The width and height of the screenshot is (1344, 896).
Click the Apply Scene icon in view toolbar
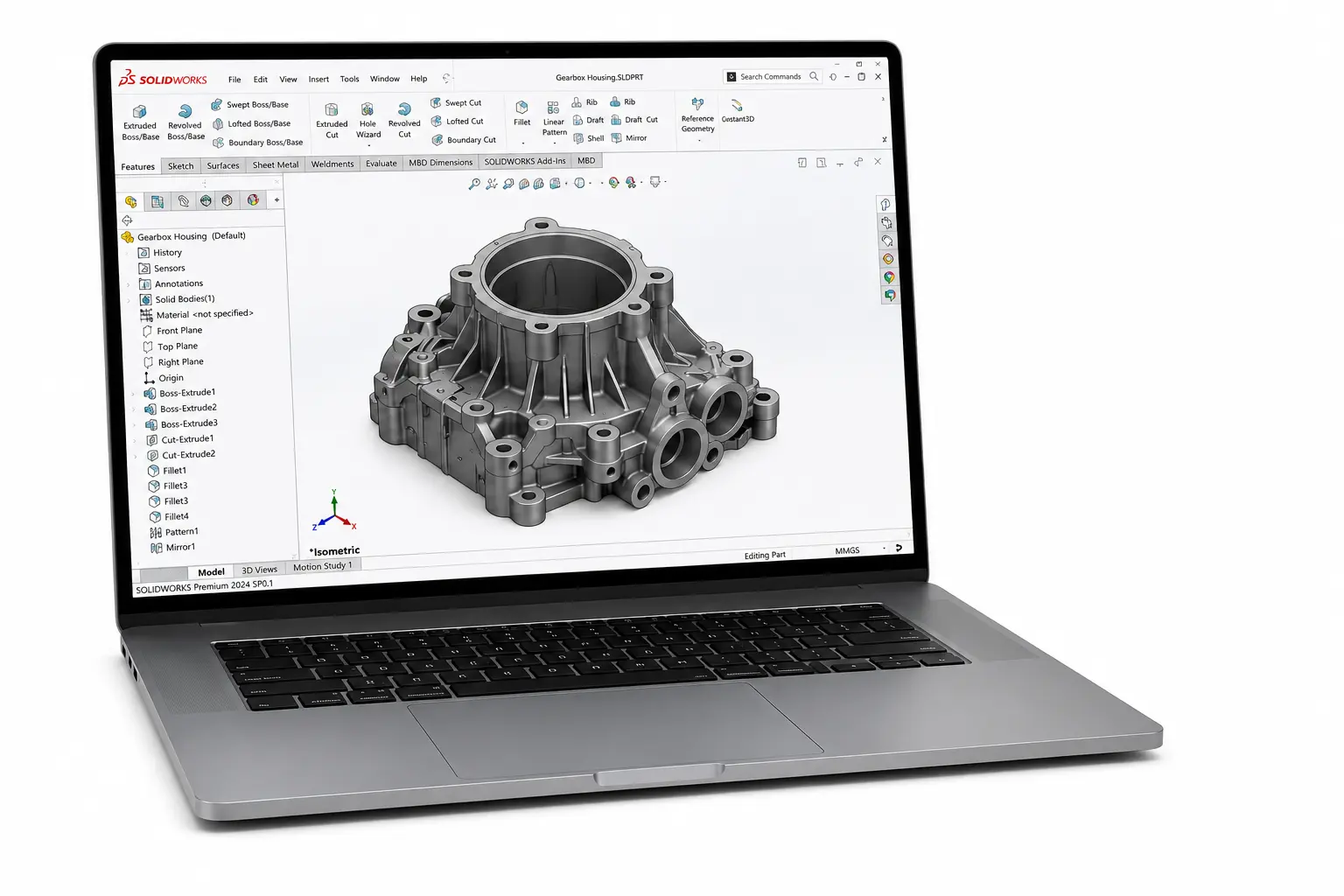(631, 183)
